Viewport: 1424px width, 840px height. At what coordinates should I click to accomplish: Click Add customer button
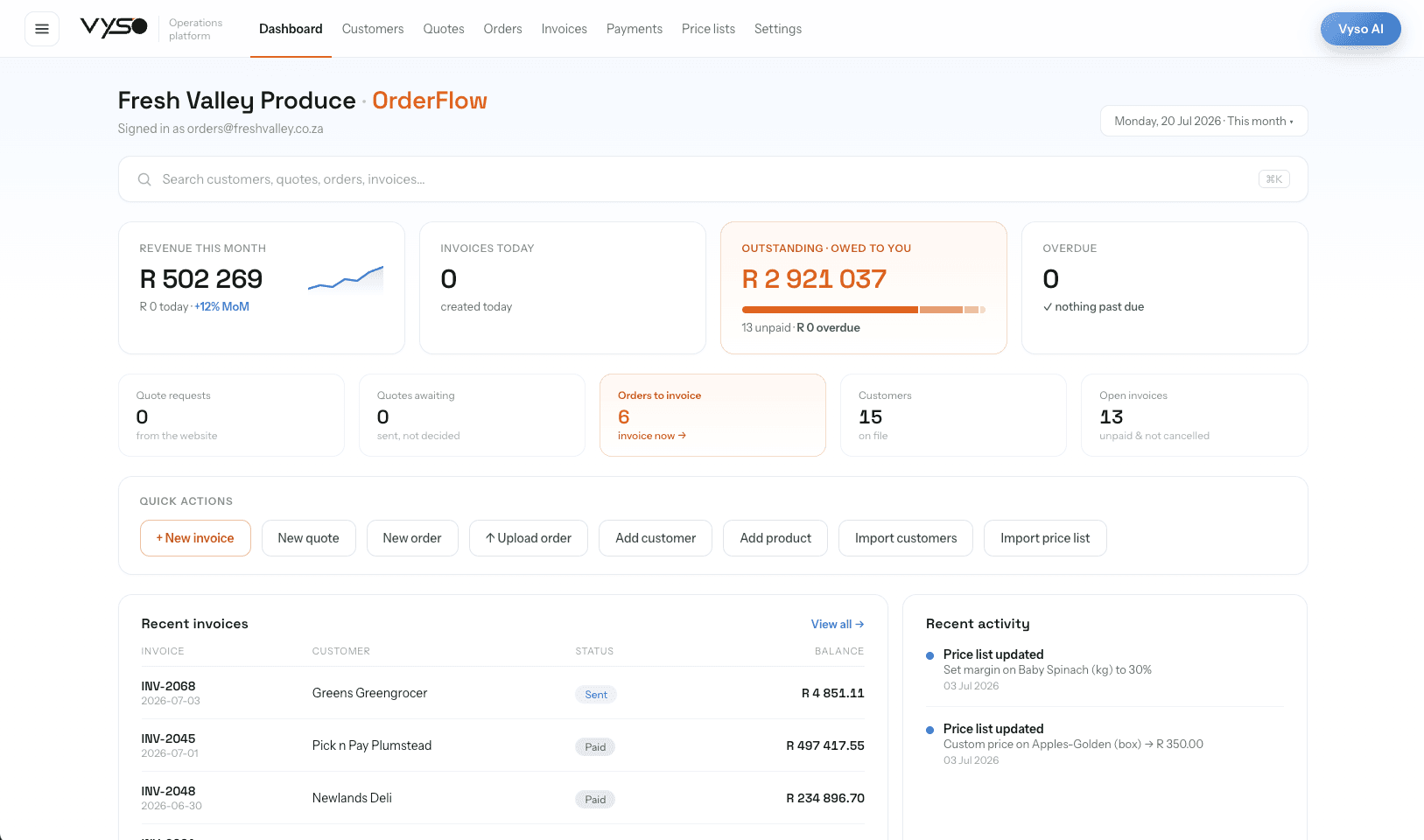[x=656, y=538]
